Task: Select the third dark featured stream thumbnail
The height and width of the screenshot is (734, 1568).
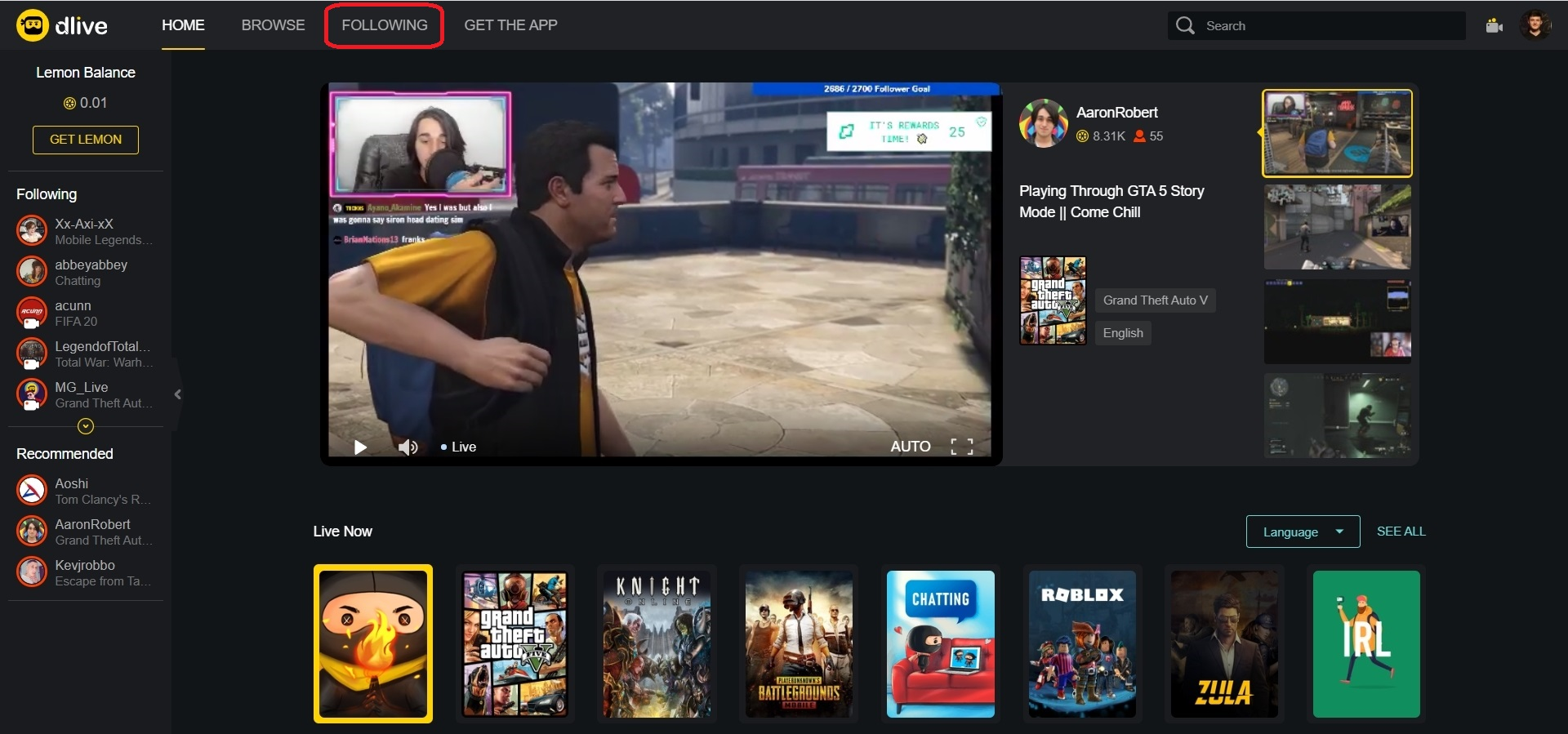Action: click(1337, 321)
